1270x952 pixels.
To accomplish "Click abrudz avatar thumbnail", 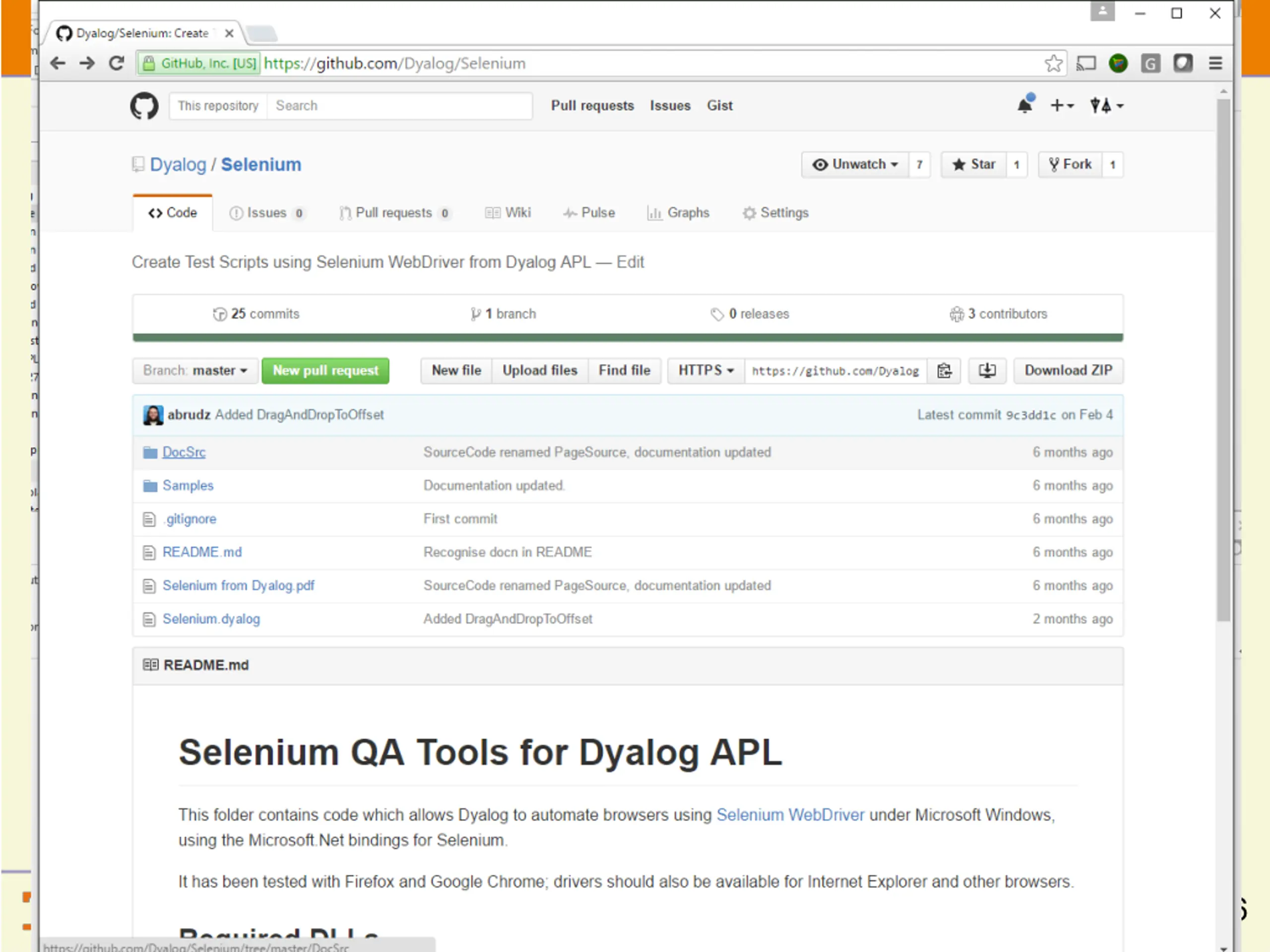I will [x=153, y=415].
